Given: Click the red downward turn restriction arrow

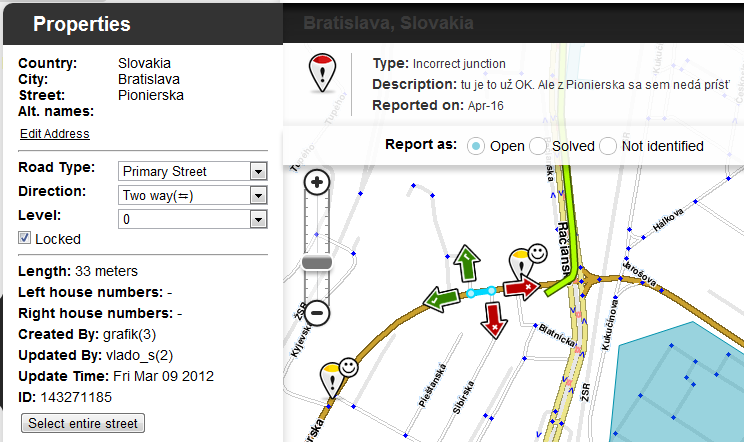Looking at the screenshot, I should [494, 321].
